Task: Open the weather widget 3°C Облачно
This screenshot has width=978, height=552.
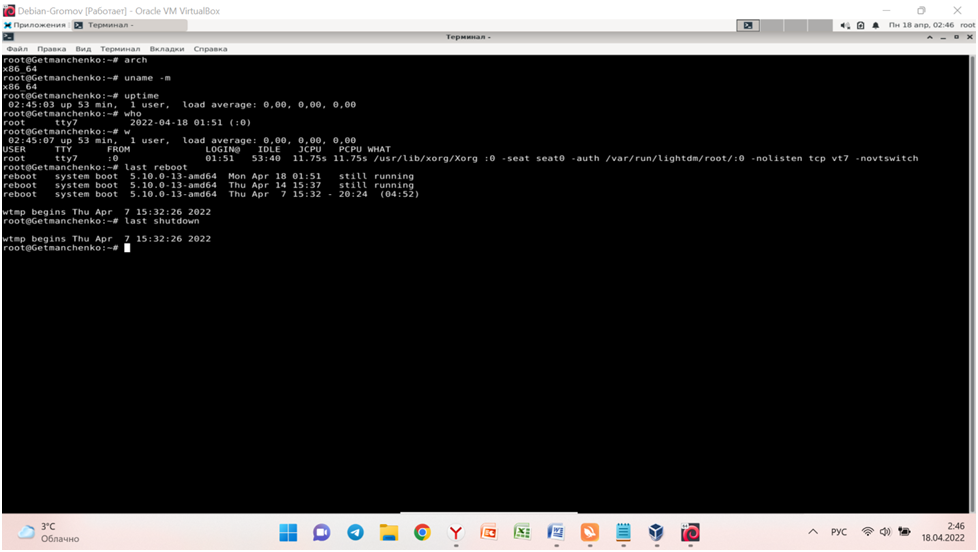Action: 49,532
